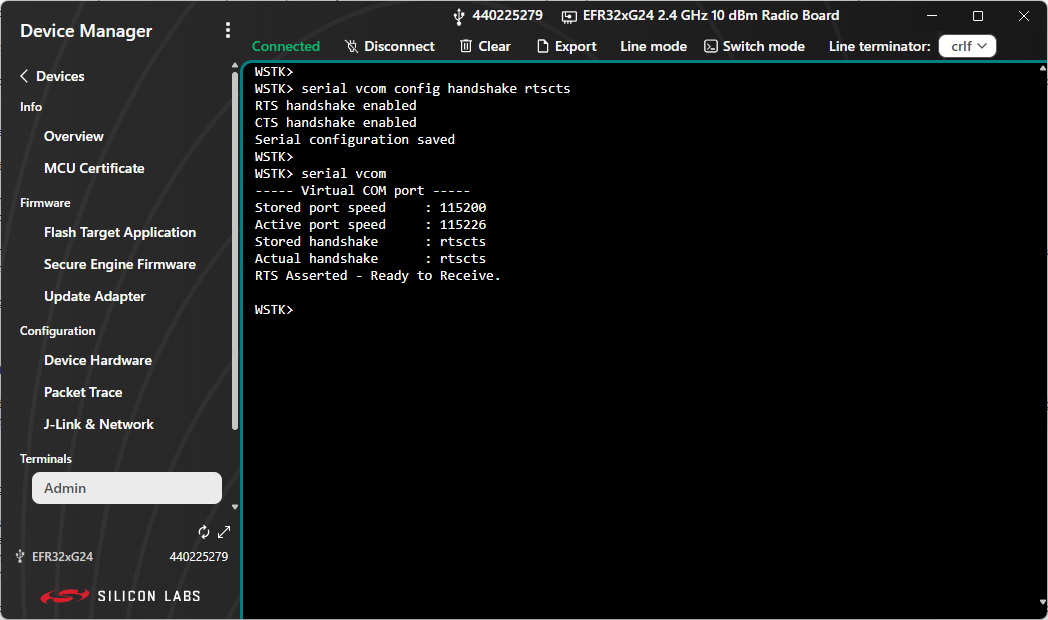
Task: Click sidebar scroll-down arrow
Action: [235, 507]
